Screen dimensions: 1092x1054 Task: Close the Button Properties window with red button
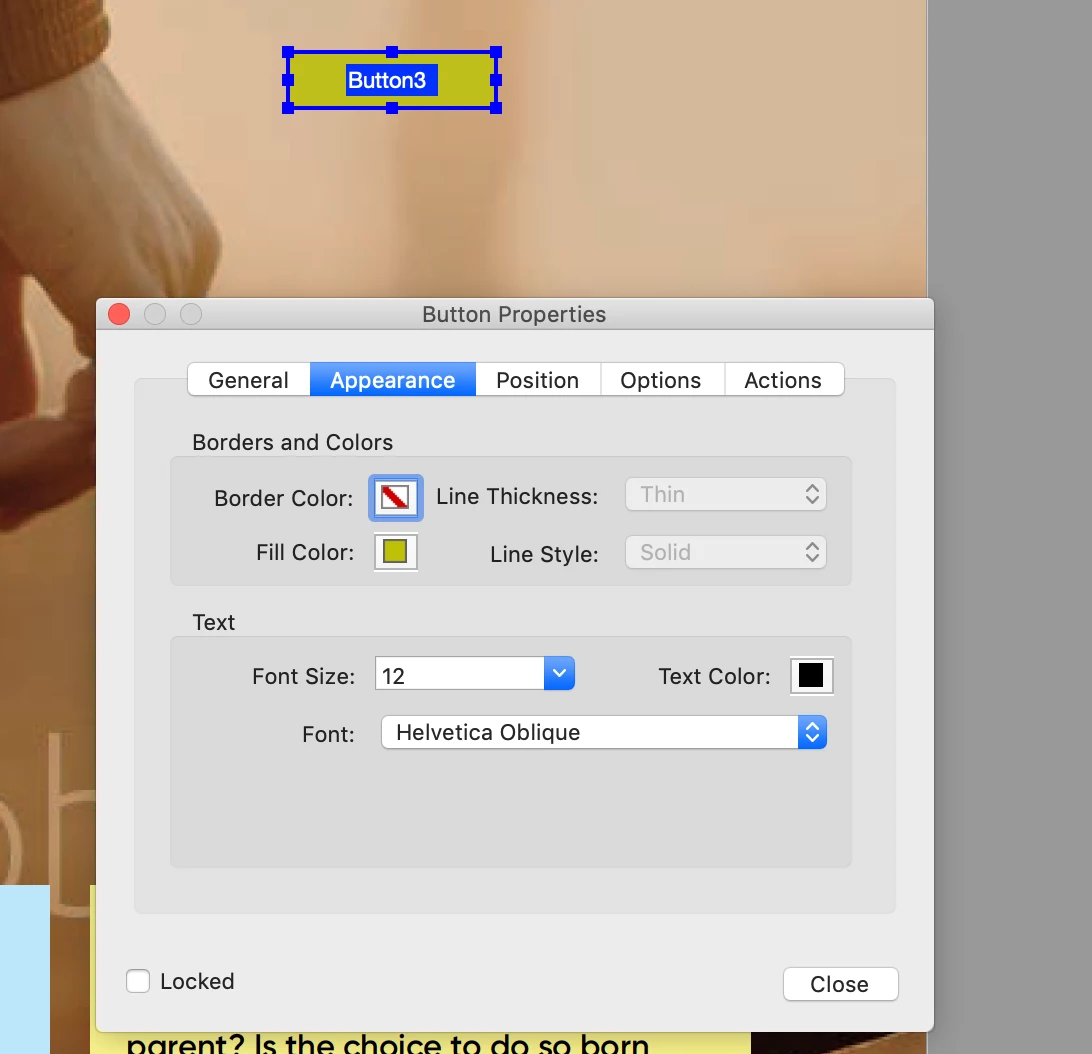119,314
